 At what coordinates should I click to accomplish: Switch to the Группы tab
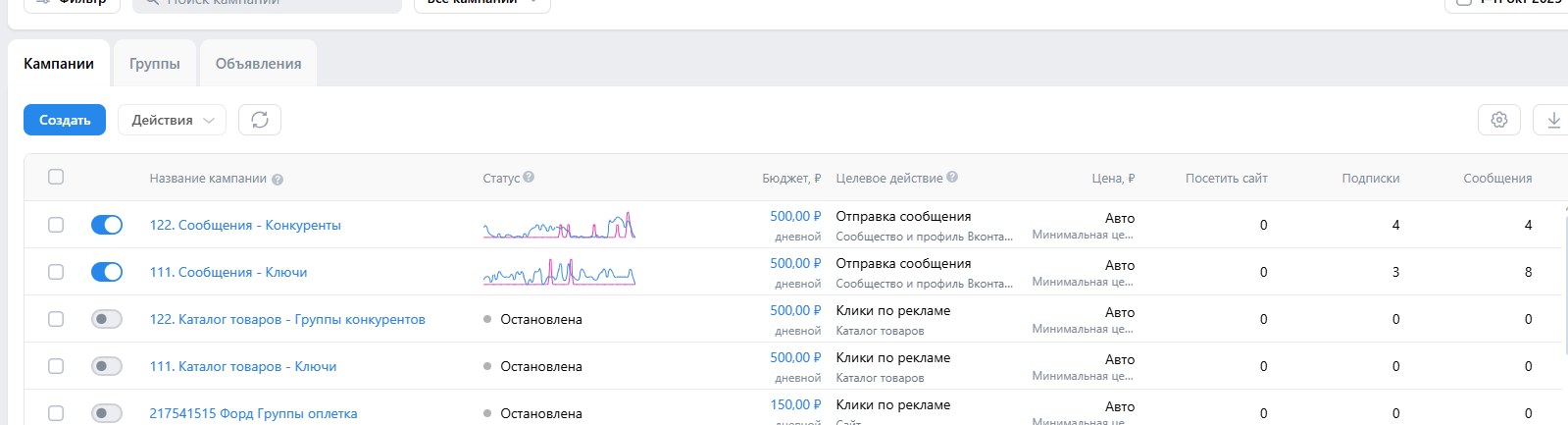[155, 64]
